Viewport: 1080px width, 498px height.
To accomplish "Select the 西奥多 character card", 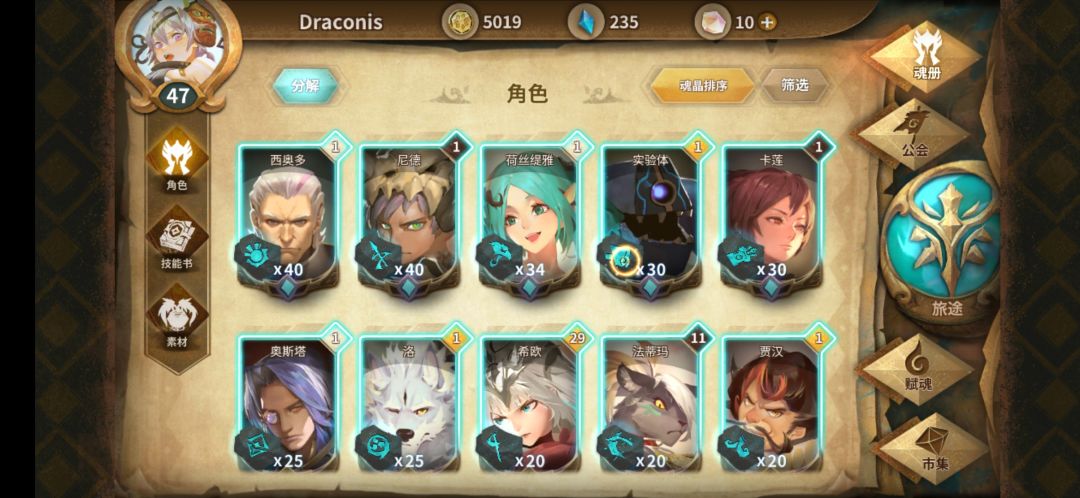I will [x=288, y=217].
